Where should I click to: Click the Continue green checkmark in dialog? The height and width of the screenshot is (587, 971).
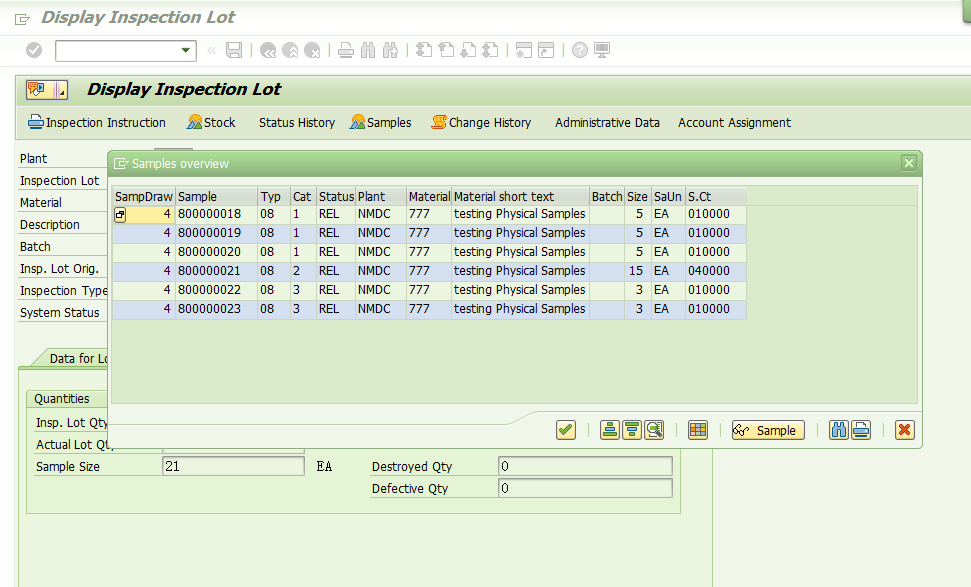(x=566, y=430)
